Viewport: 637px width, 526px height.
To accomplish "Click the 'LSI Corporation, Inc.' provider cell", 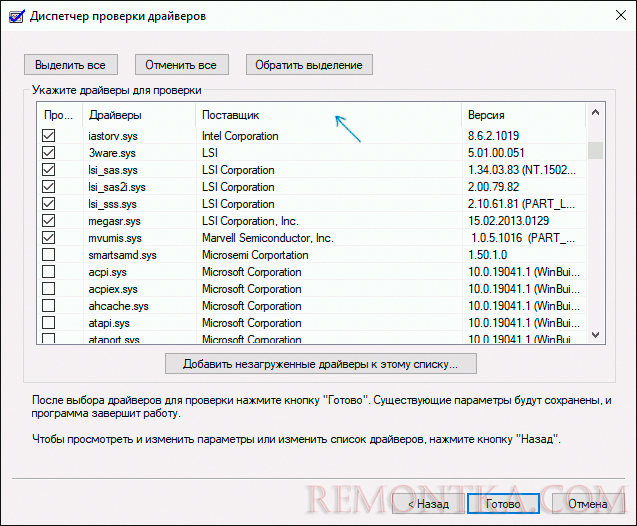I will (250, 221).
